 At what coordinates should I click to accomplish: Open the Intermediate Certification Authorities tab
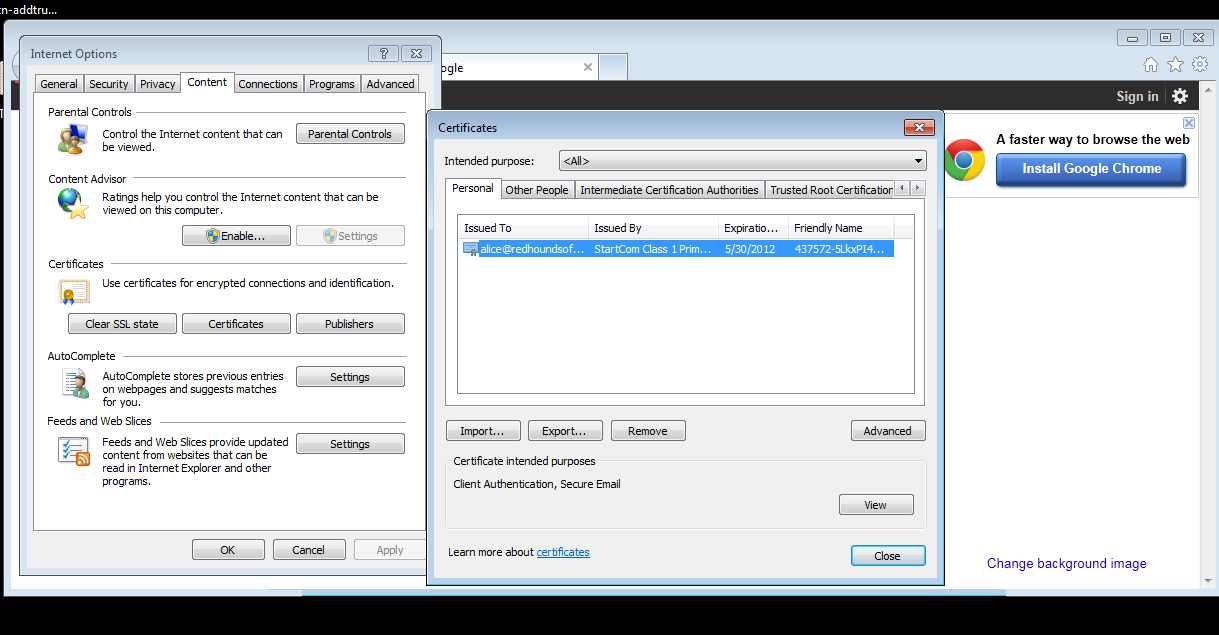[669, 190]
